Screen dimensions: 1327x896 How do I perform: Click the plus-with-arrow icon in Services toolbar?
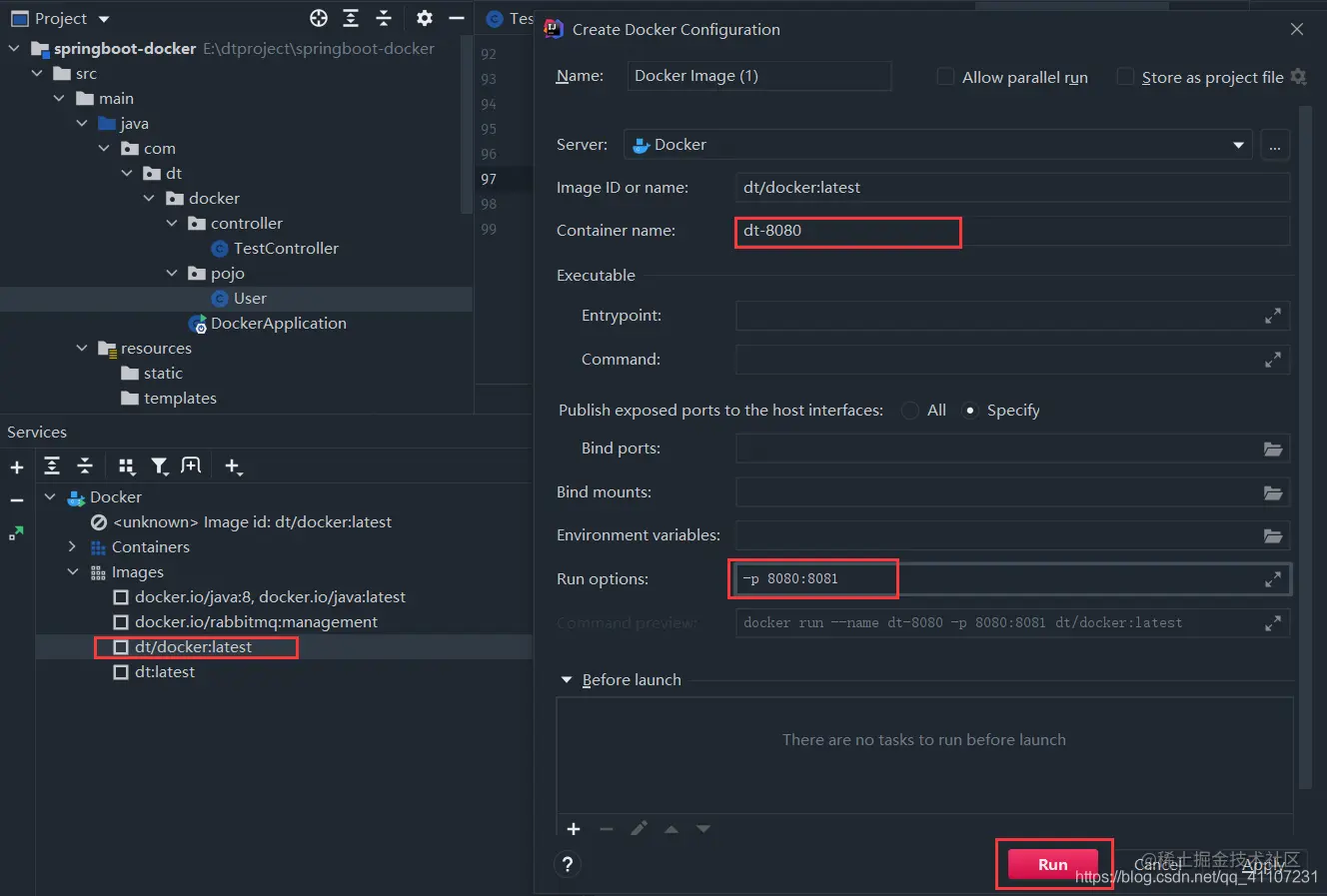tap(233, 466)
